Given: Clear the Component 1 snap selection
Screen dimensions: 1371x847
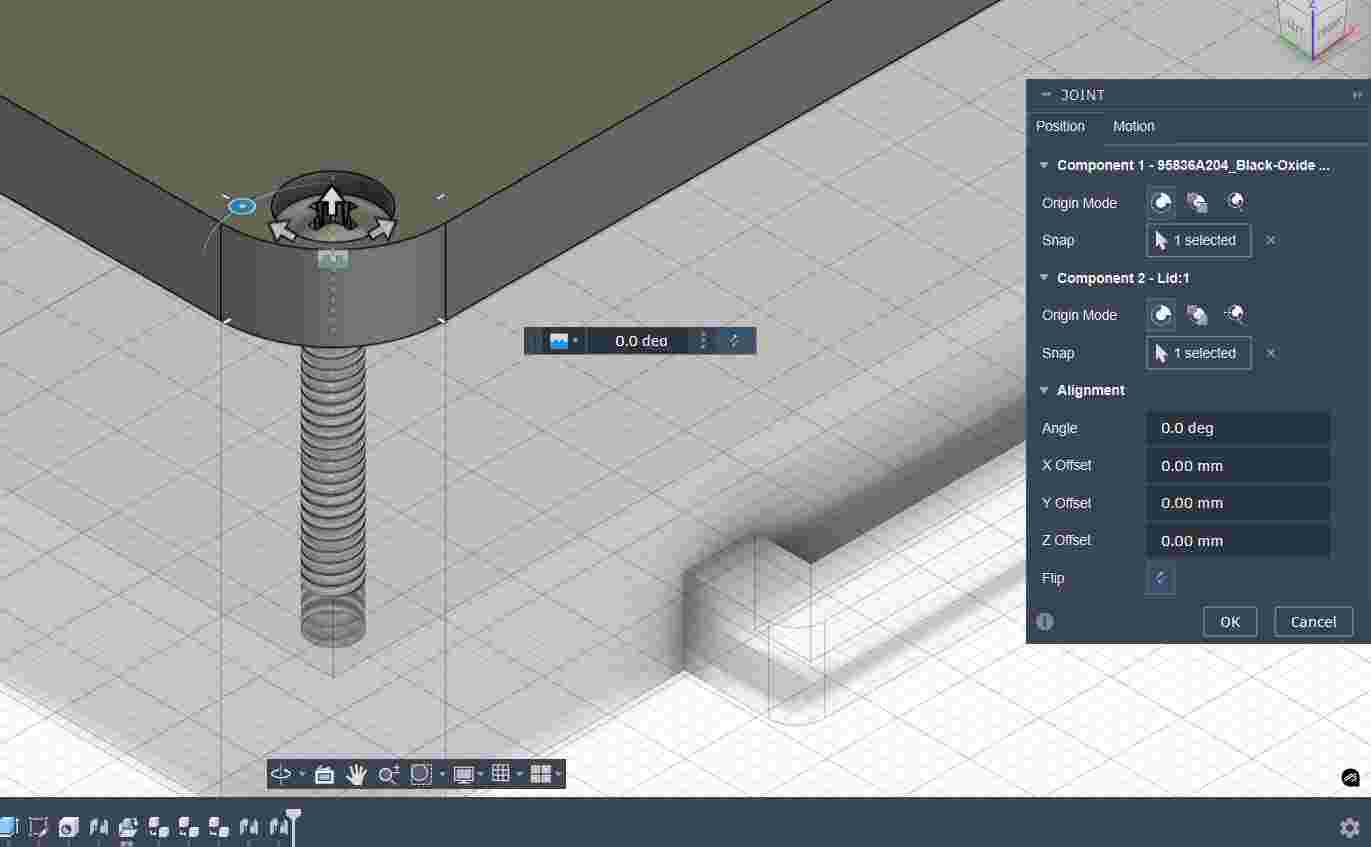Looking at the screenshot, I should (1271, 240).
